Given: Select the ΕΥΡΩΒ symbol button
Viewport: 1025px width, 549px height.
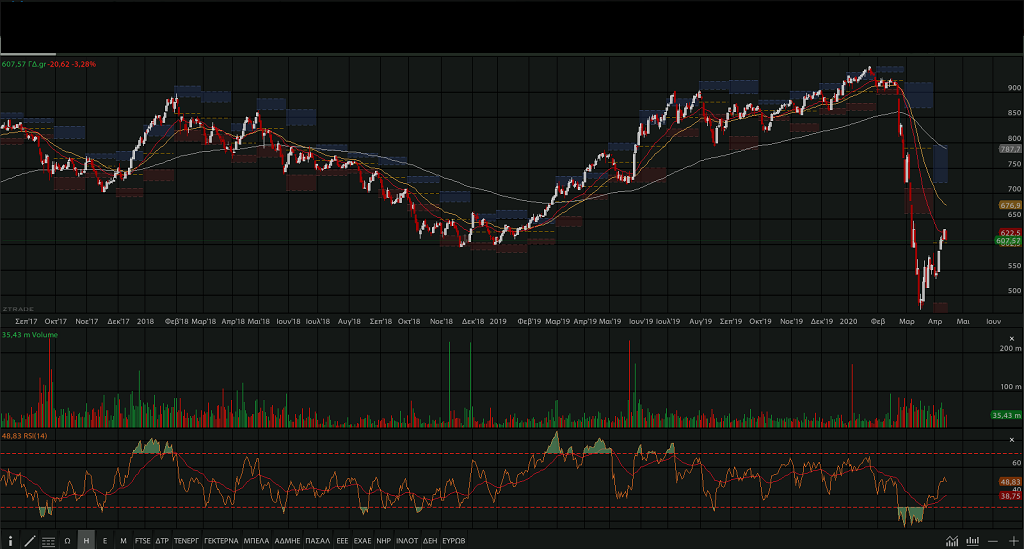Looking at the screenshot, I should click(454, 540).
